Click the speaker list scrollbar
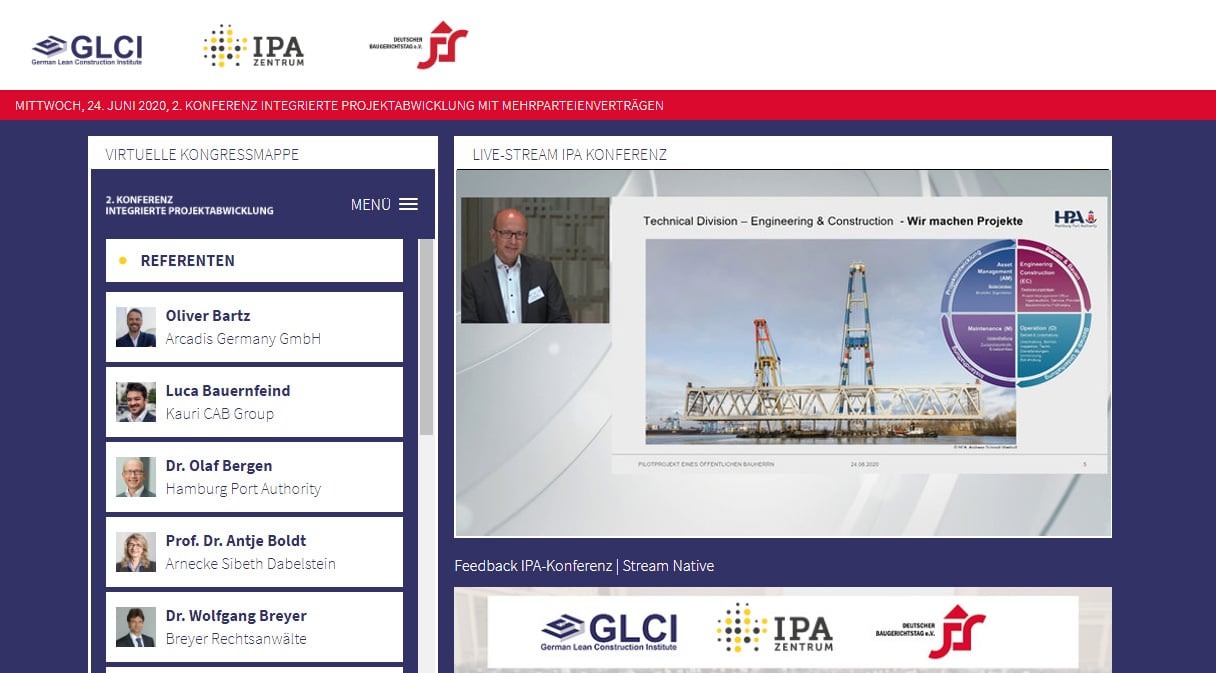The width and height of the screenshot is (1216, 673). coord(426,335)
